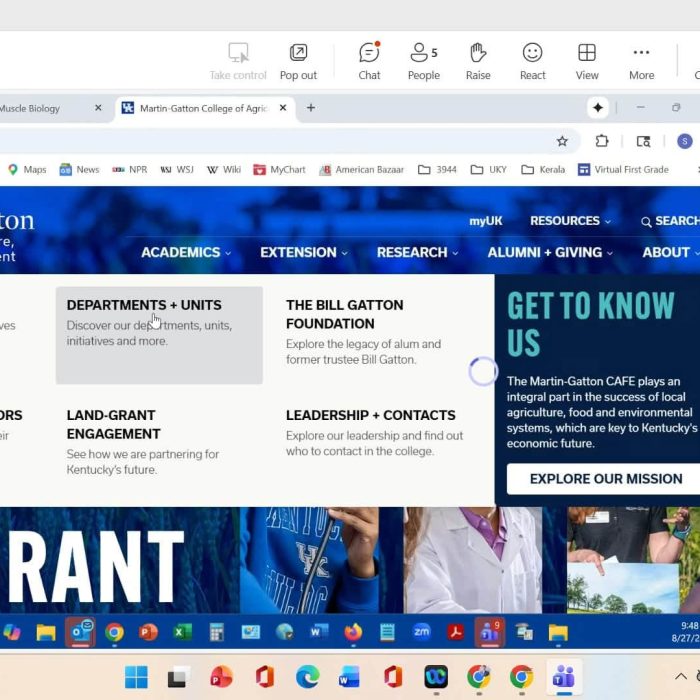Expand the Kerala bookmarks folder

[543, 170]
